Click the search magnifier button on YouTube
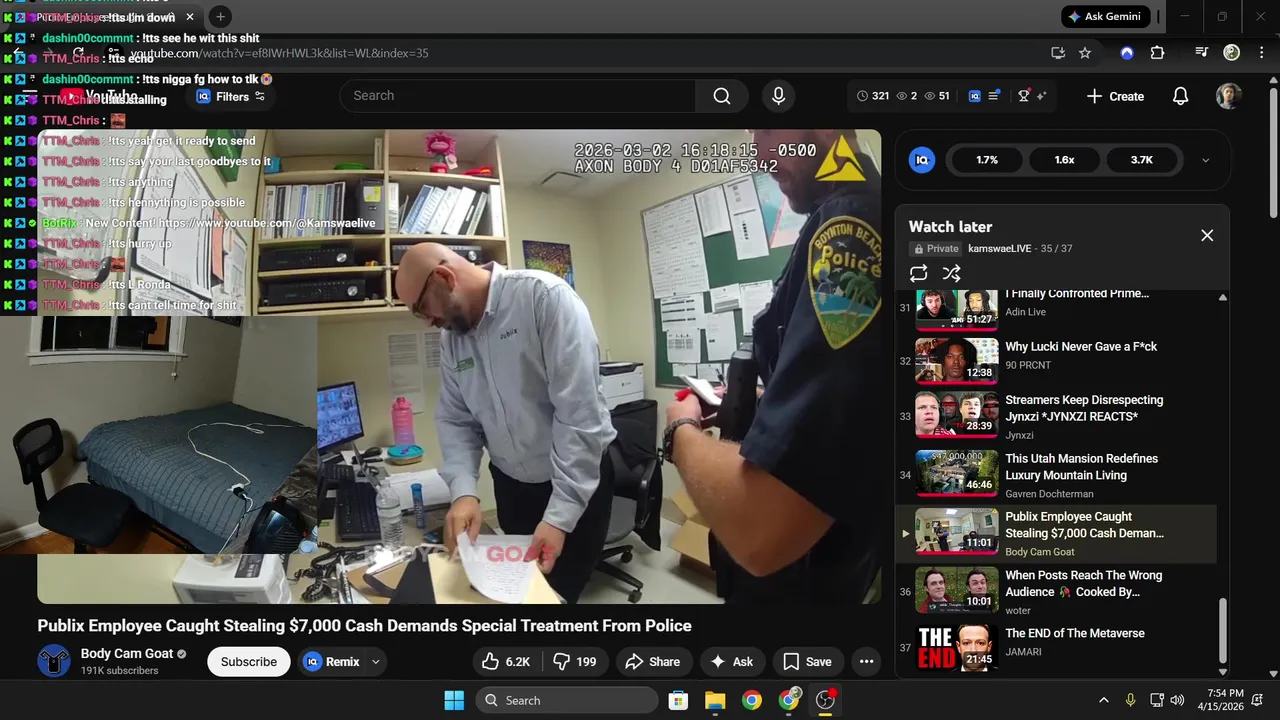This screenshot has width=1280, height=720. point(721,96)
